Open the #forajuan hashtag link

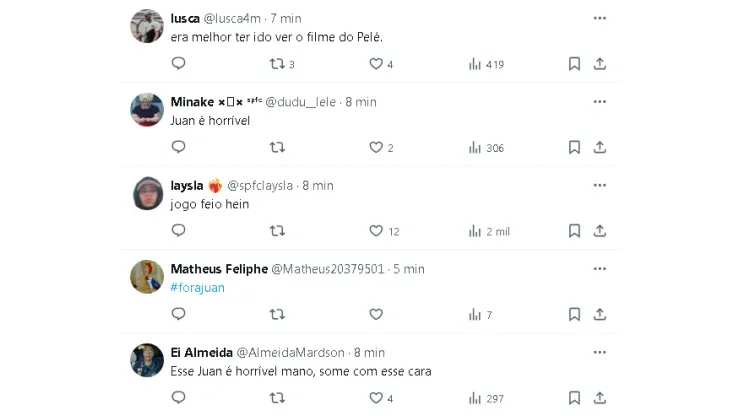198,287
